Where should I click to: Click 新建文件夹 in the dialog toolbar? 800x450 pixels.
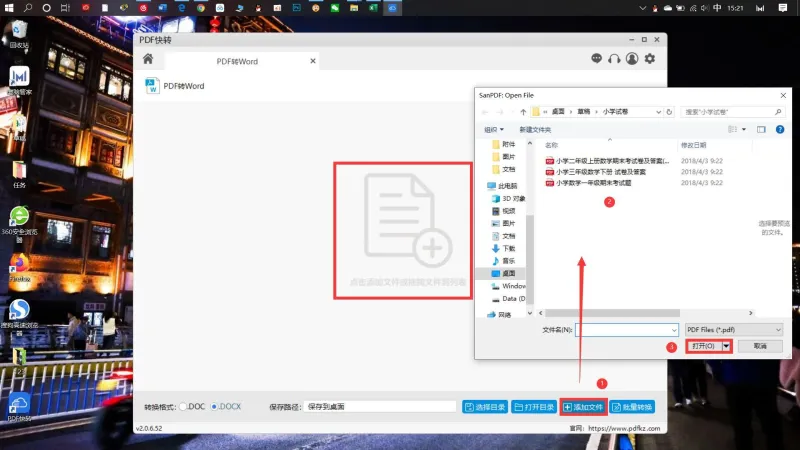pyautogui.click(x=535, y=130)
